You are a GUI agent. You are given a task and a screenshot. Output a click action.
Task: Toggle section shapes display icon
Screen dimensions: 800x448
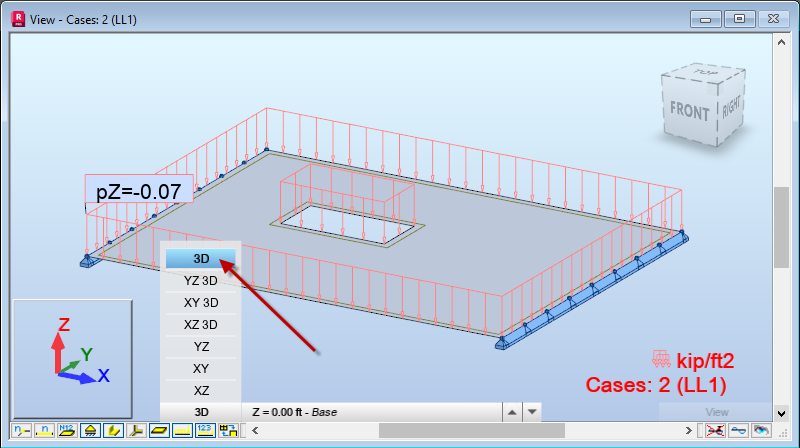point(113,431)
